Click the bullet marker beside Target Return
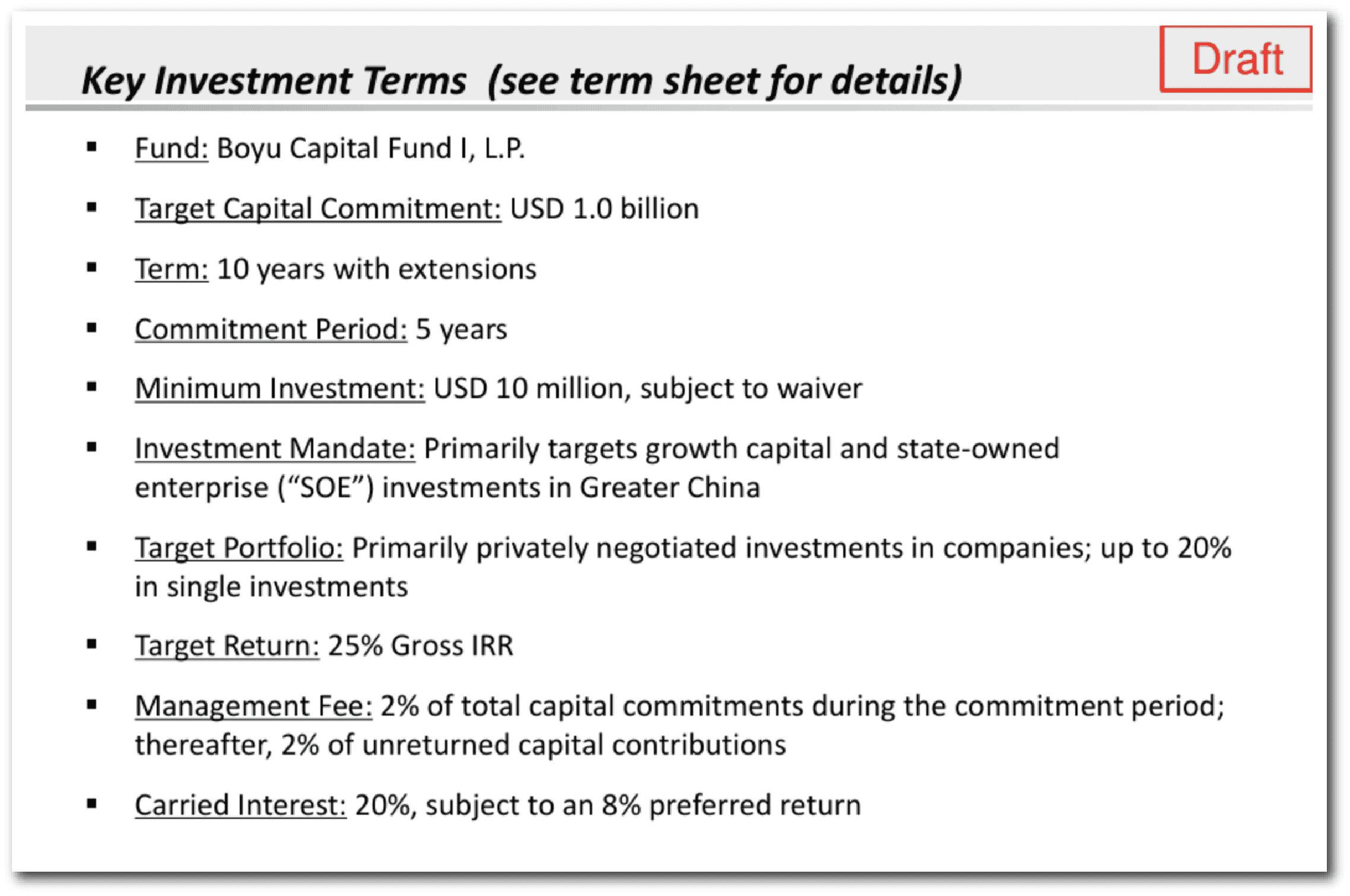This screenshot has width=1350, height=896. click(x=91, y=644)
